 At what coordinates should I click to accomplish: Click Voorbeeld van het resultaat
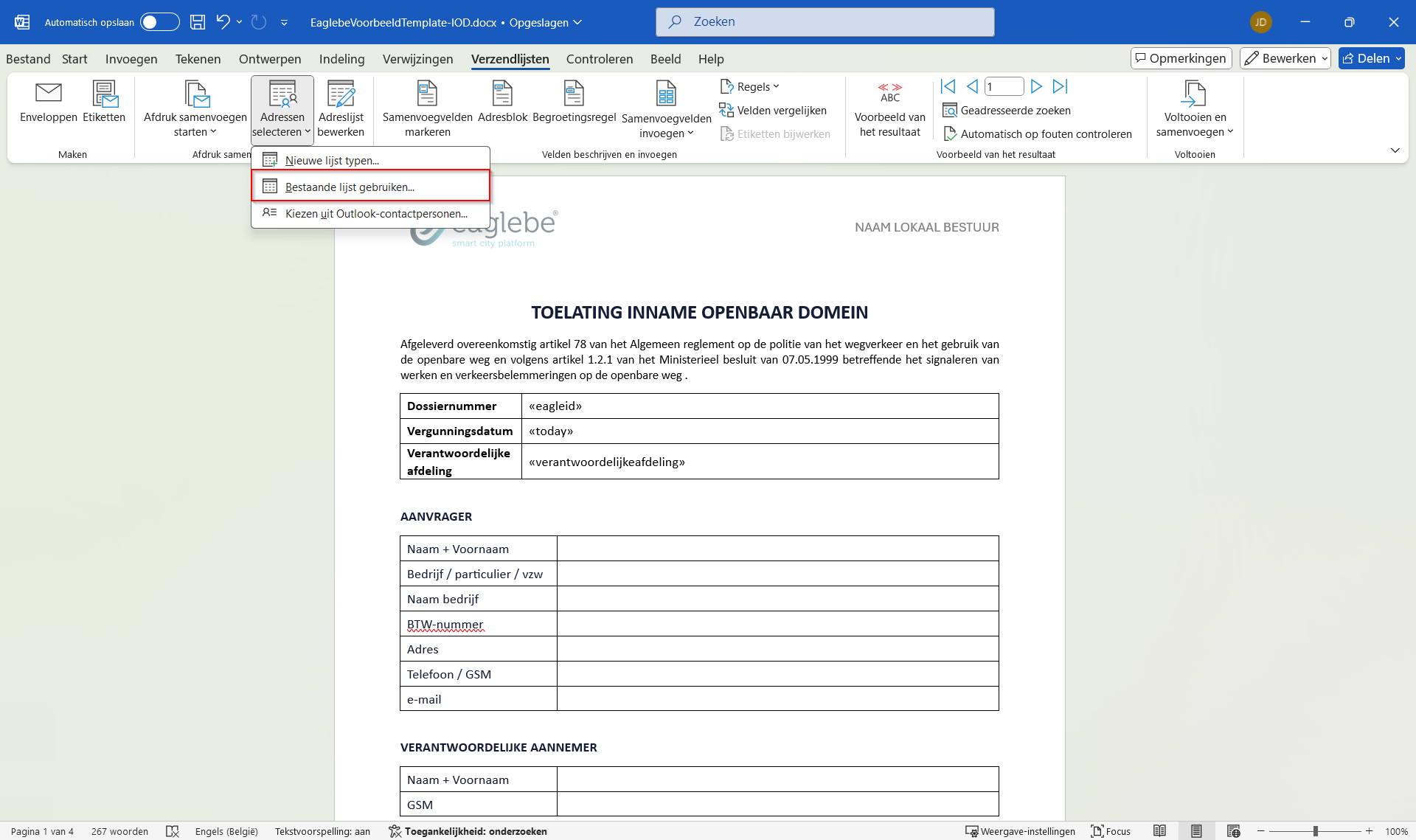click(889, 109)
